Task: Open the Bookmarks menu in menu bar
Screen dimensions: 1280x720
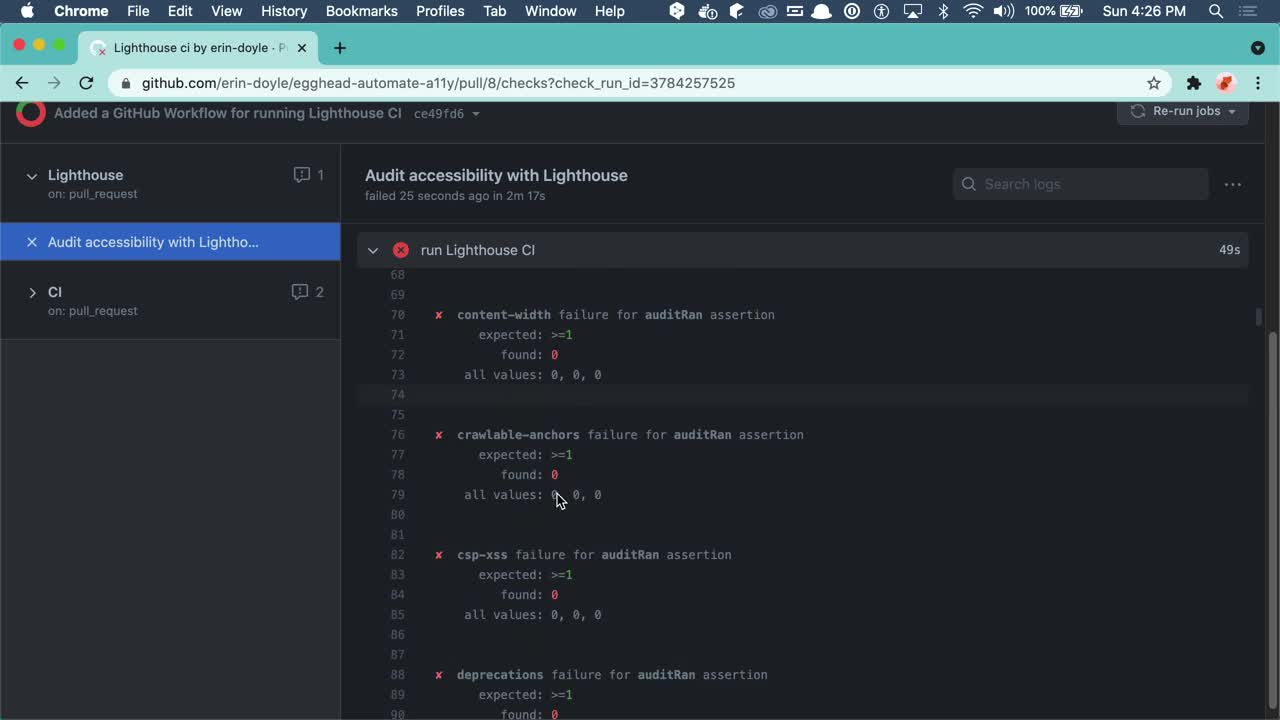Action: tap(361, 11)
